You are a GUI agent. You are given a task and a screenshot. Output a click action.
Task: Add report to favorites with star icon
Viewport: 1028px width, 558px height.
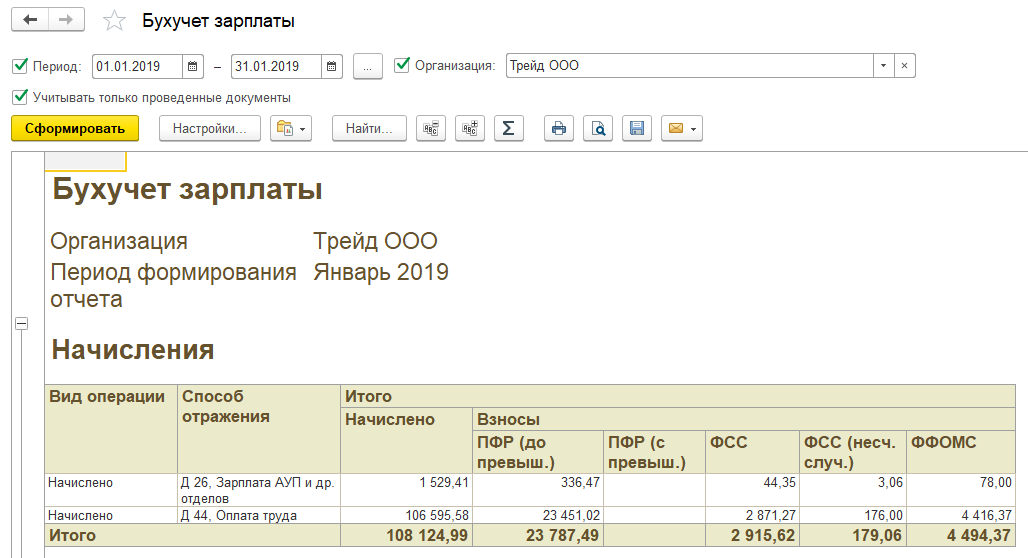click(115, 21)
